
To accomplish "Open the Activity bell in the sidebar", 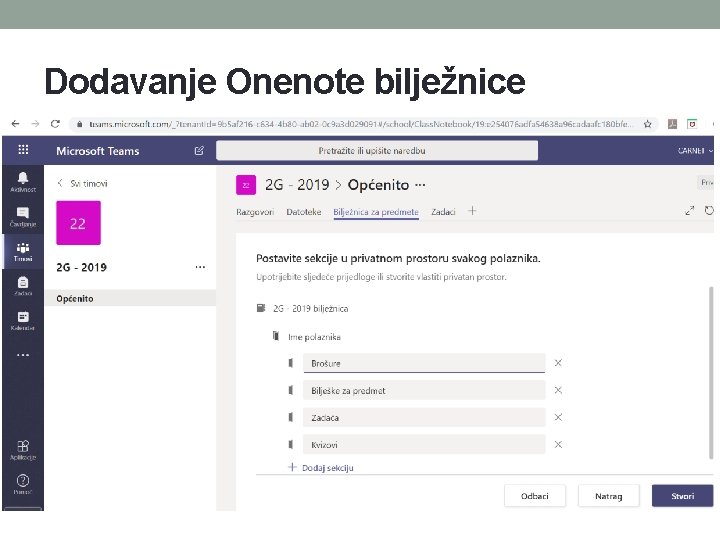I will 23,182.
